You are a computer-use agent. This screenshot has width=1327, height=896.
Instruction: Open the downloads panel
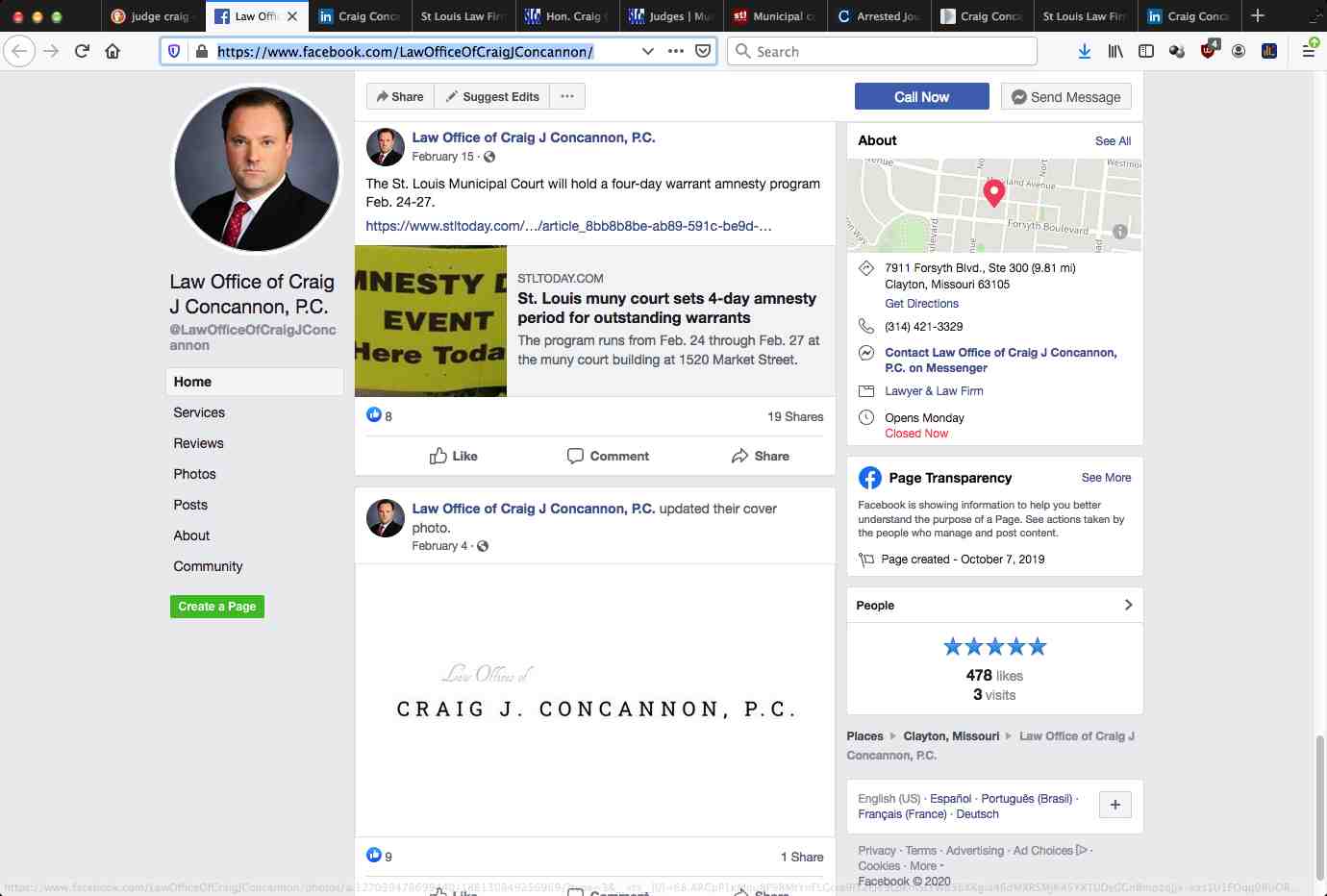click(x=1085, y=51)
